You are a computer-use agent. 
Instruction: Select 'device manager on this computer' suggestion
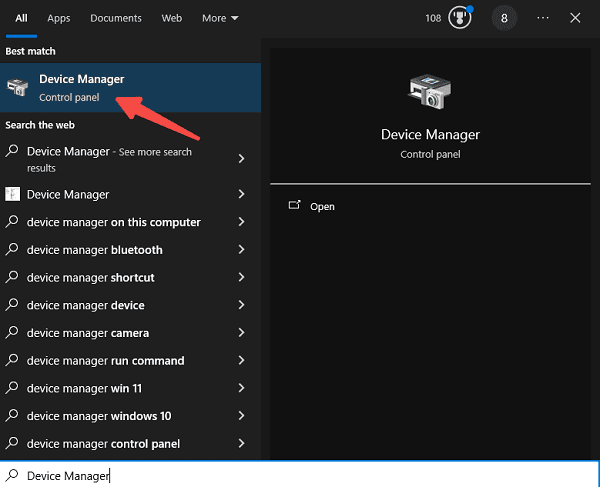(x=114, y=222)
